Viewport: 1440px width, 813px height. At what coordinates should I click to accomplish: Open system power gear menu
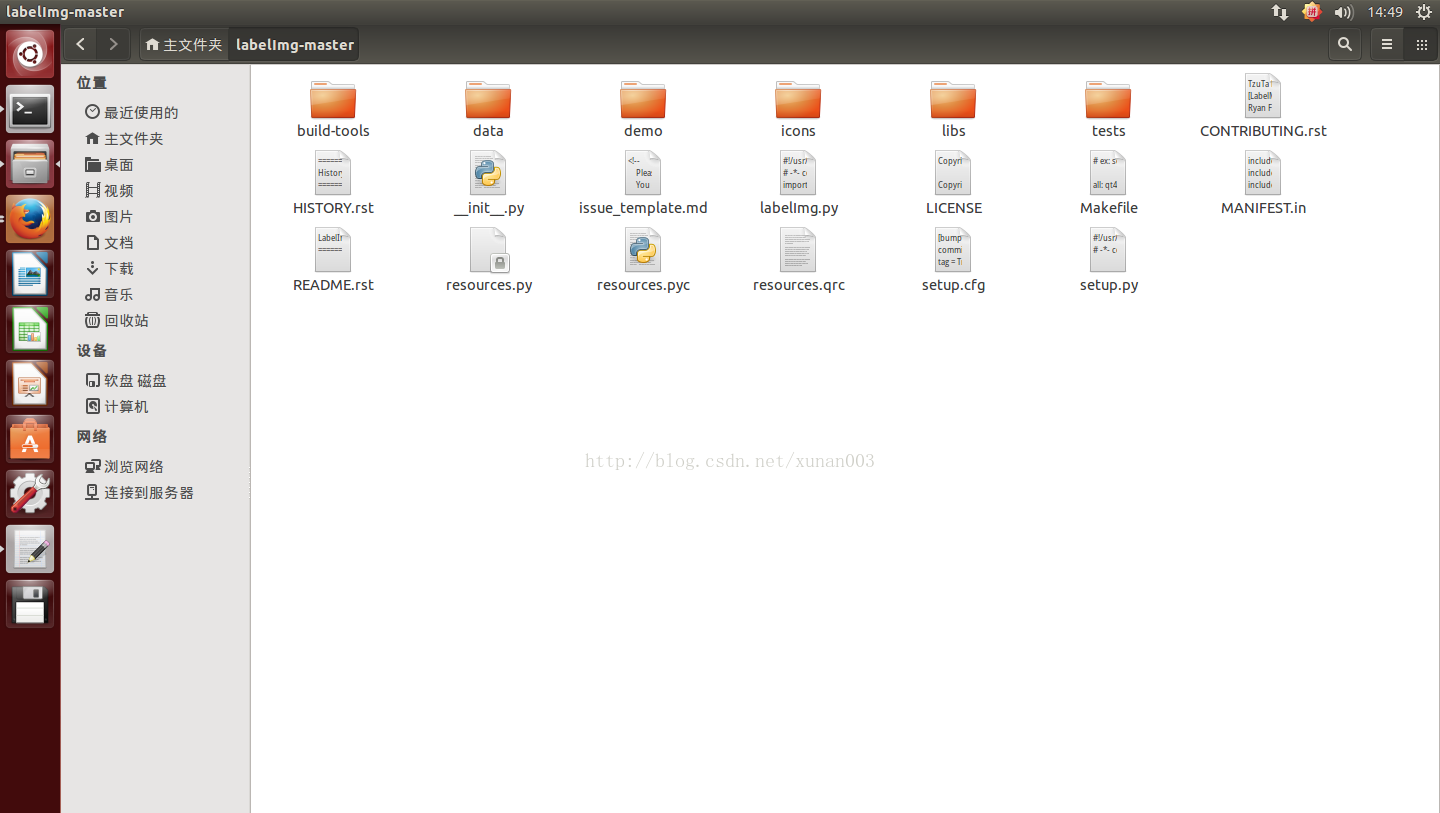1424,12
